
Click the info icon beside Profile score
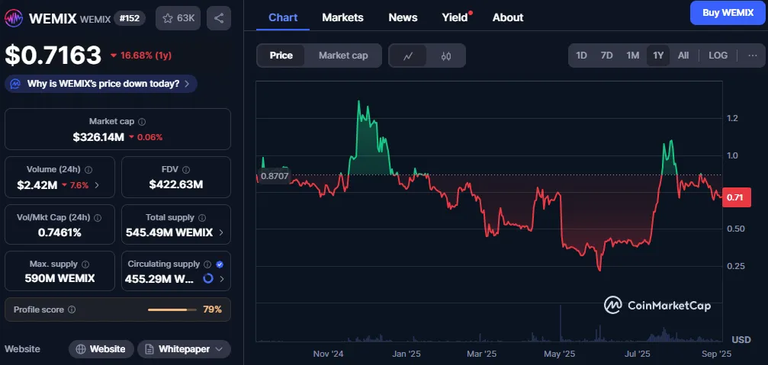click(72, 310)
